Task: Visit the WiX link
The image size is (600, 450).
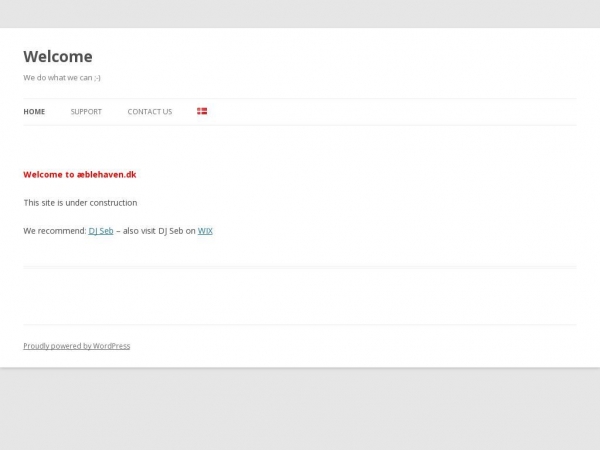Action: click(205, 231)
